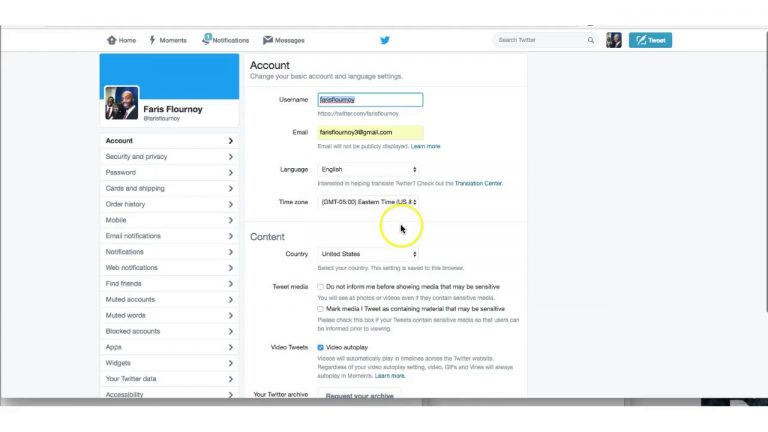Toggle 'Mark media I Tweet as sensitive' checkbox

(x=320, y=309)
